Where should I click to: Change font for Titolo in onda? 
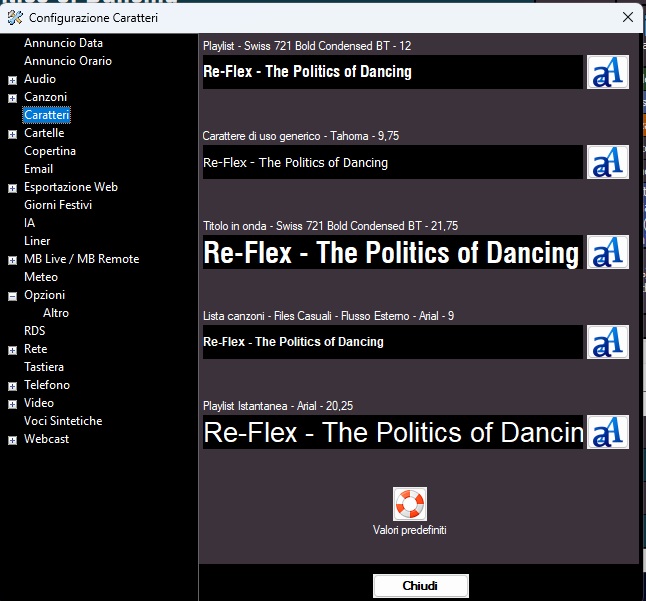607,252
